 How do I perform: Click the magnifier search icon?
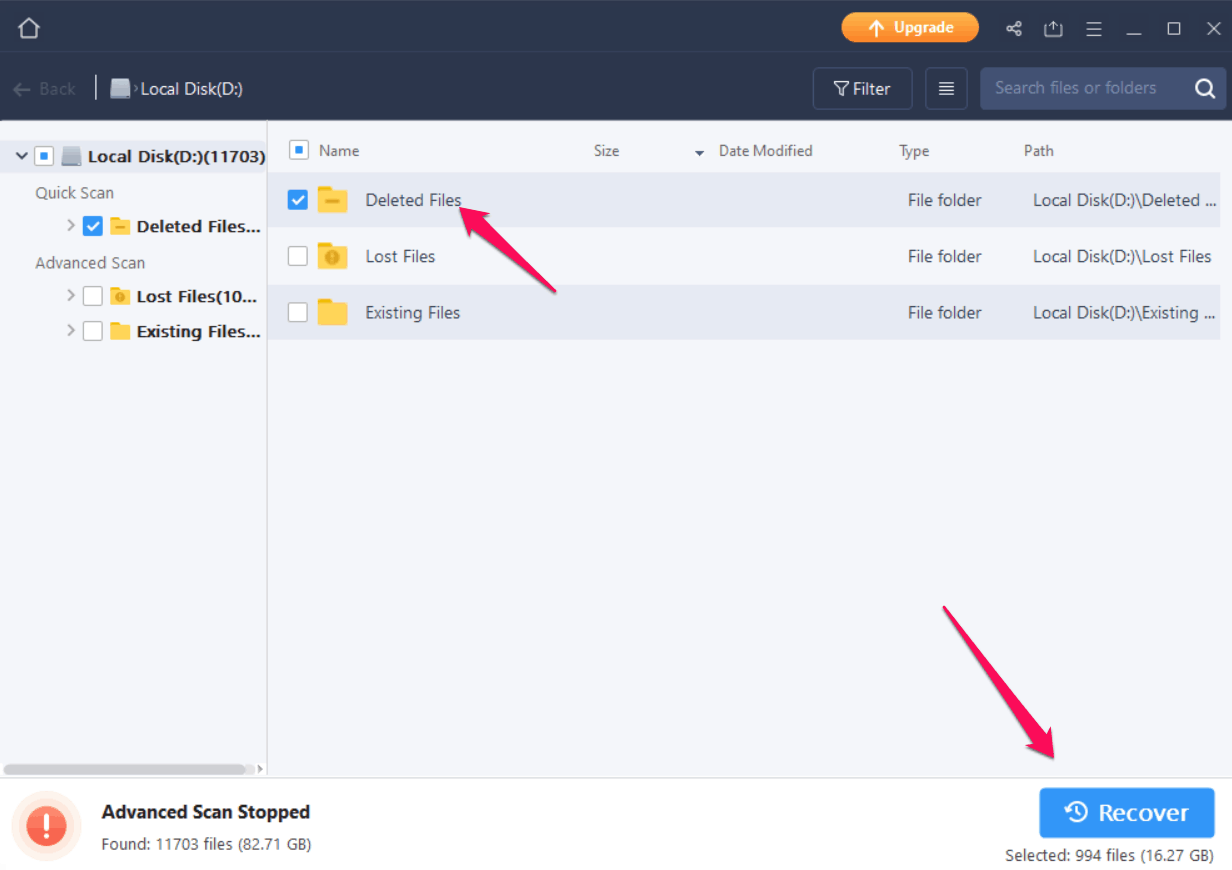pos(1205,89)
